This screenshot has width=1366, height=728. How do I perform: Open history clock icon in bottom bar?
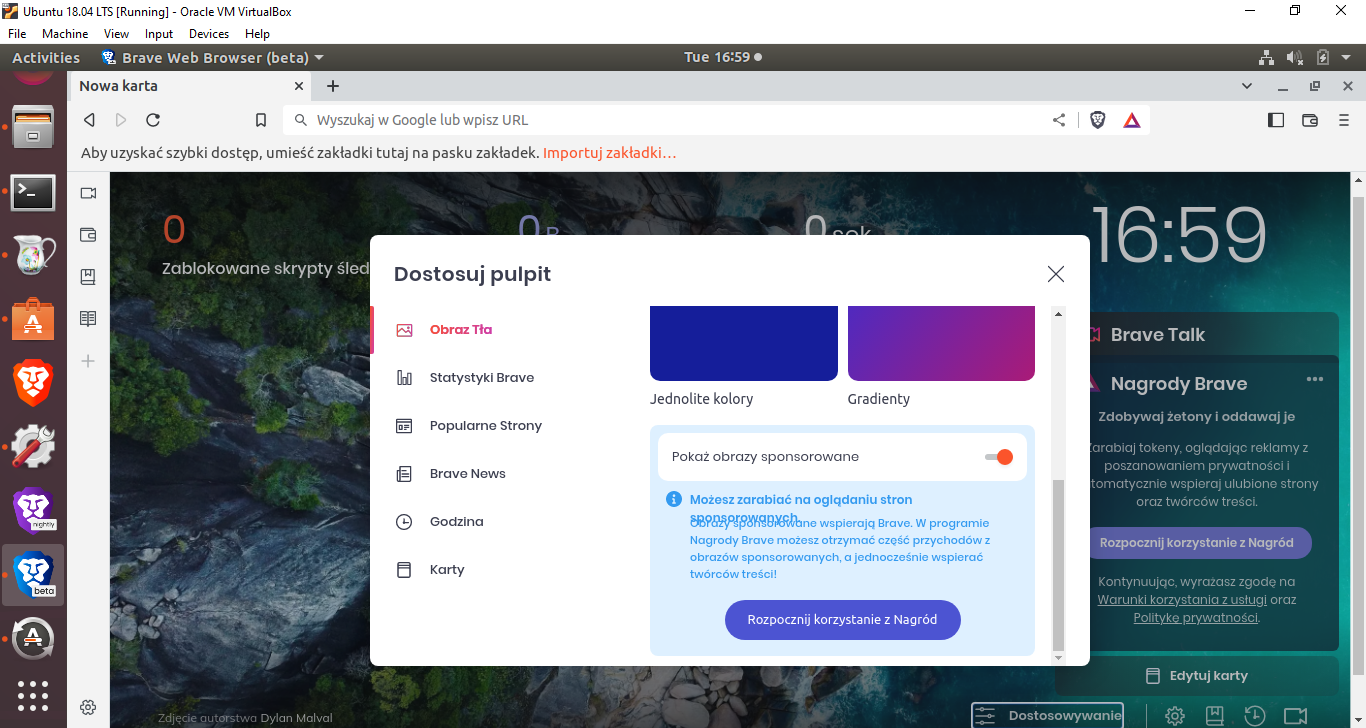click(1255, 716)
